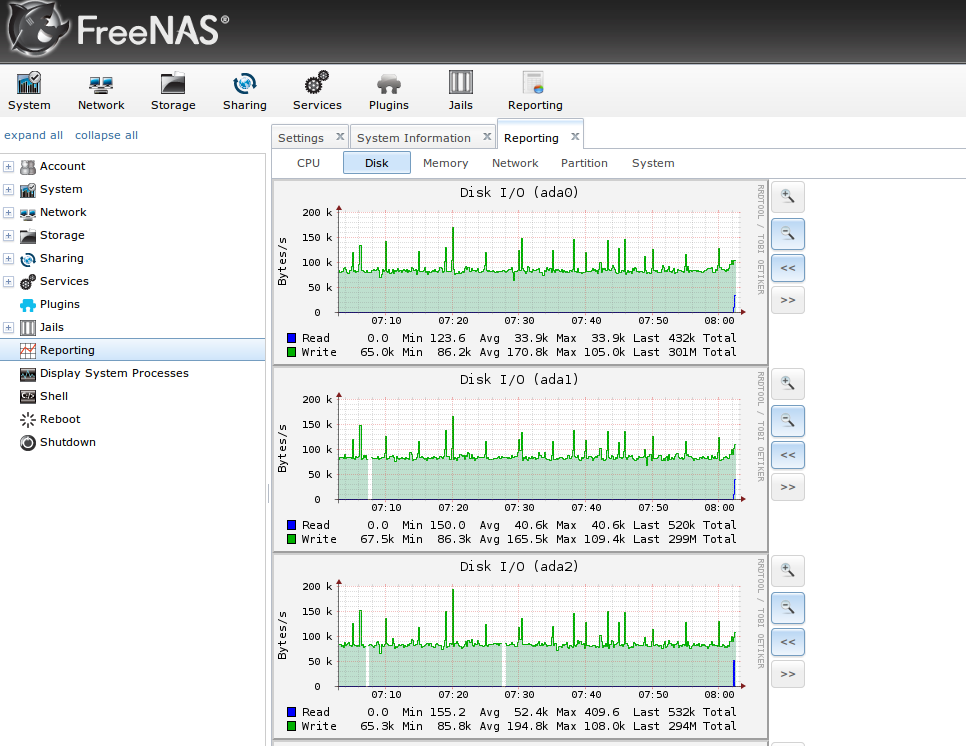Click the expand all link

[33, 135]
